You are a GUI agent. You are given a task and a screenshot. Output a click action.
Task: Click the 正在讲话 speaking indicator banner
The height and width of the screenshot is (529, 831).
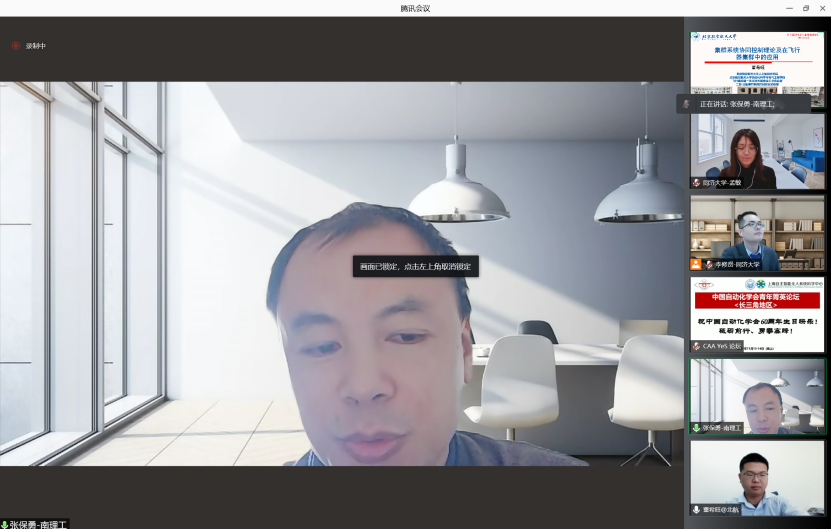(x=735, y=104)
